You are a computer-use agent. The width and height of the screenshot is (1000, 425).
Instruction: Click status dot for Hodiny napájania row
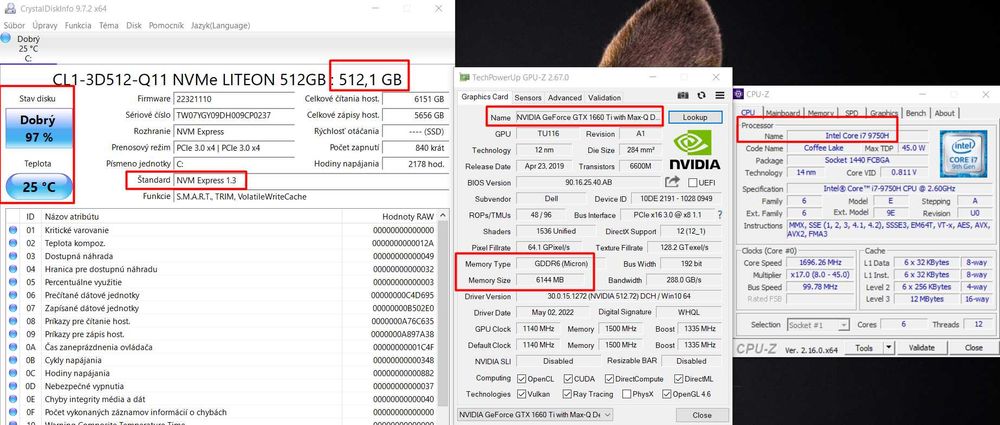click(x=13, y=373)
